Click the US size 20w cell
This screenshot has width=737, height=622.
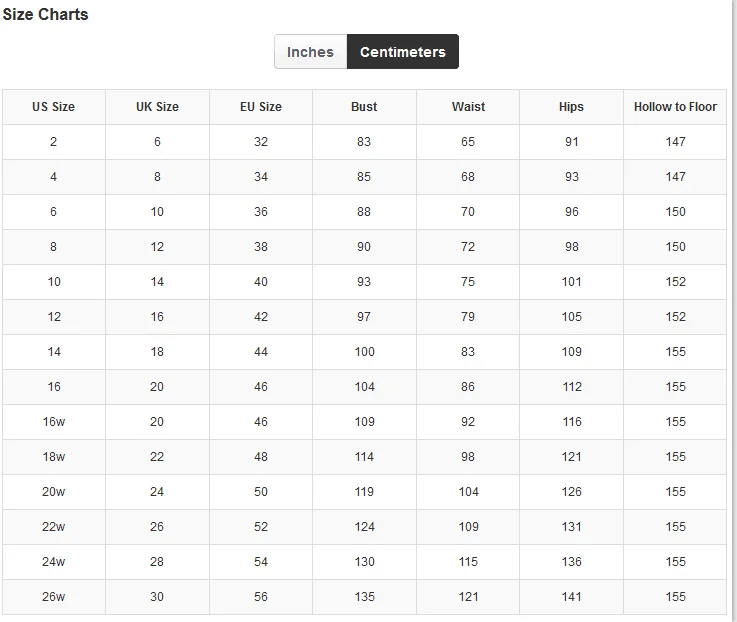54,492
